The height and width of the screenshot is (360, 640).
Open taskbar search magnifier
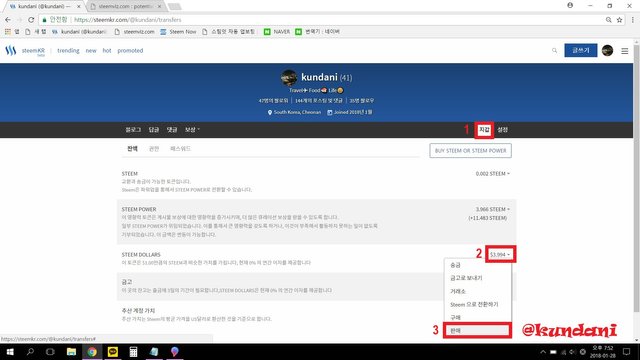click(x=30, y=351)
